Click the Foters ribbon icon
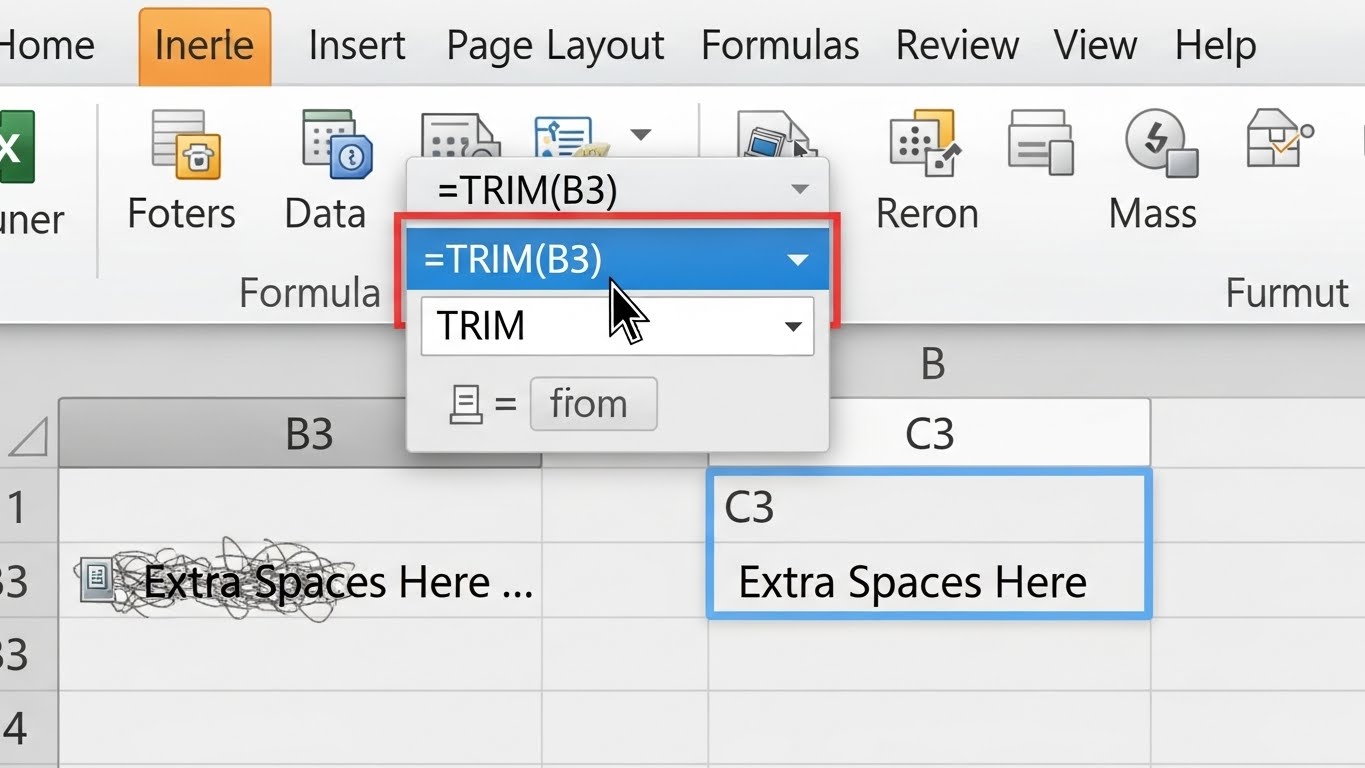Image resolution: width=1365 pixels, height=768 pixels. point(185,144)
